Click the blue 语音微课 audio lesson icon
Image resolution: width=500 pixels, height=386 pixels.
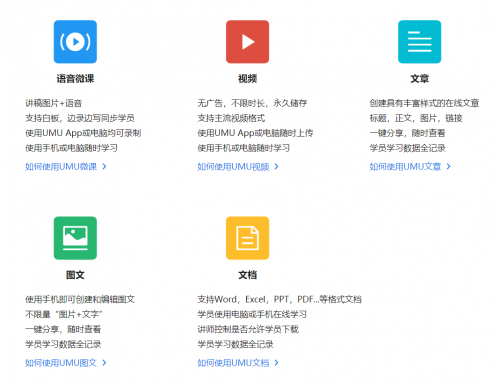click(x=75, y=42)
